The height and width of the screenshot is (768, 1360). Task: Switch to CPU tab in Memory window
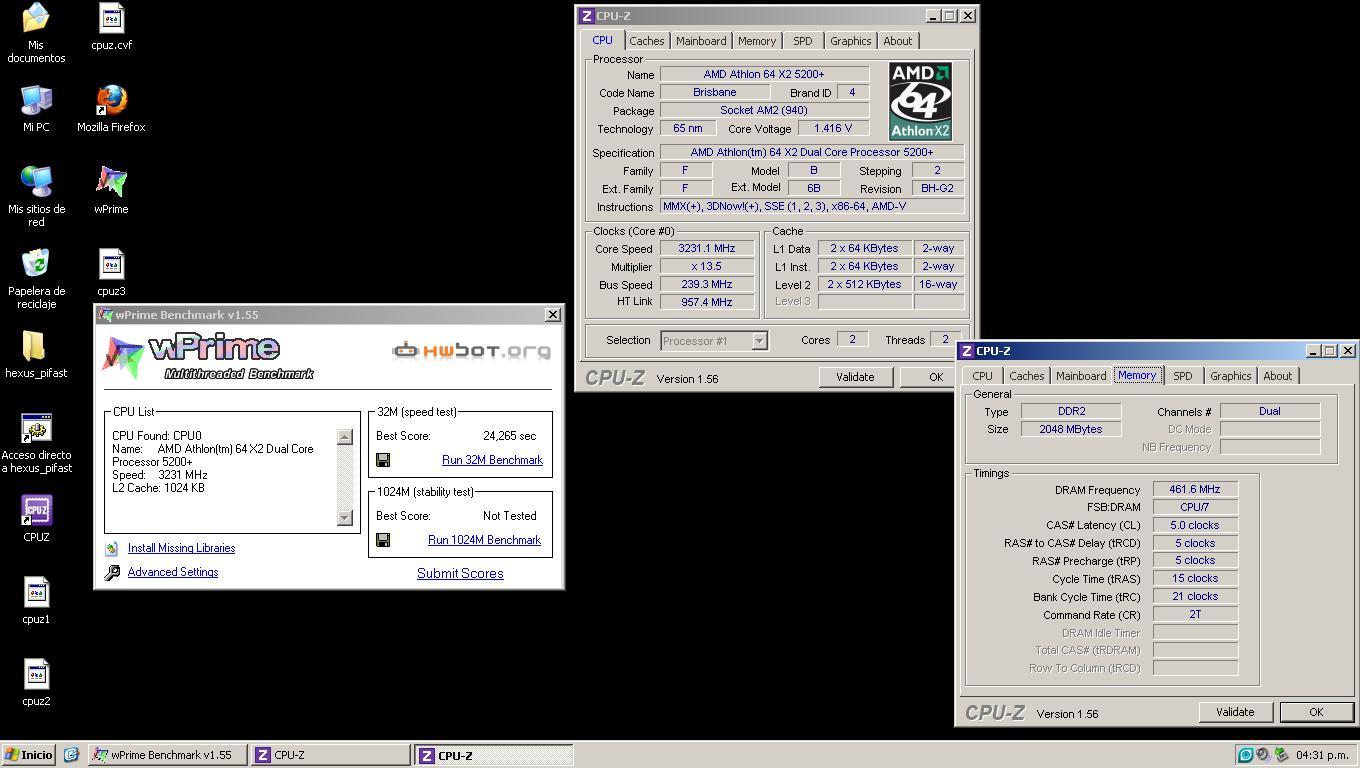coord(982,376)
